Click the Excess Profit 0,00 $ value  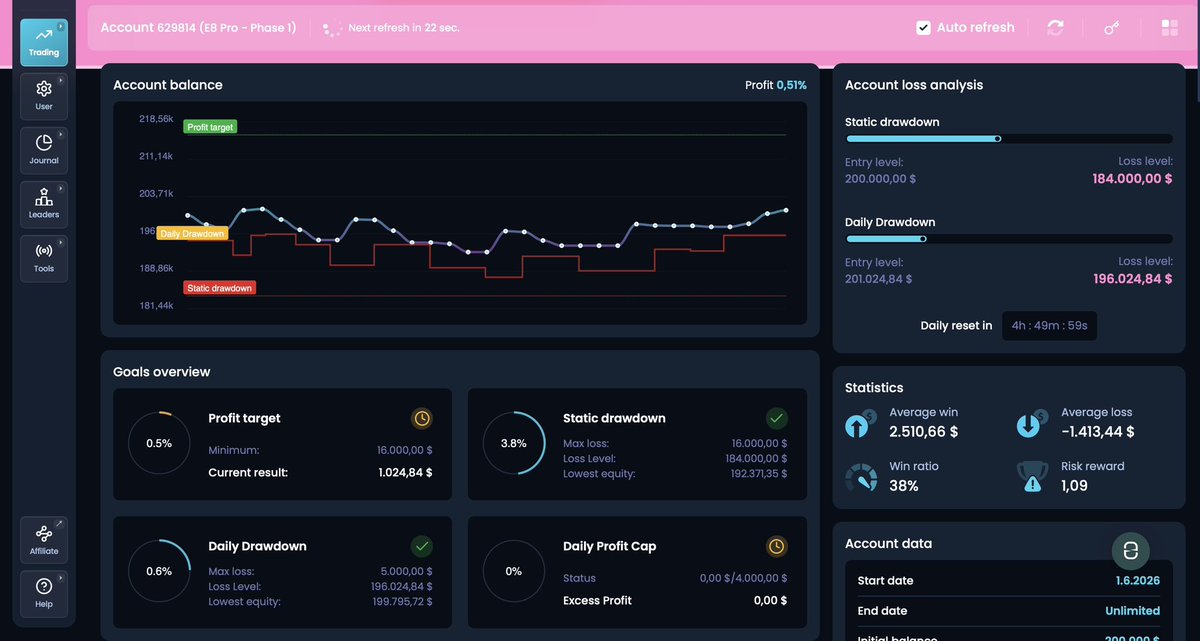[x=770, y=600]
